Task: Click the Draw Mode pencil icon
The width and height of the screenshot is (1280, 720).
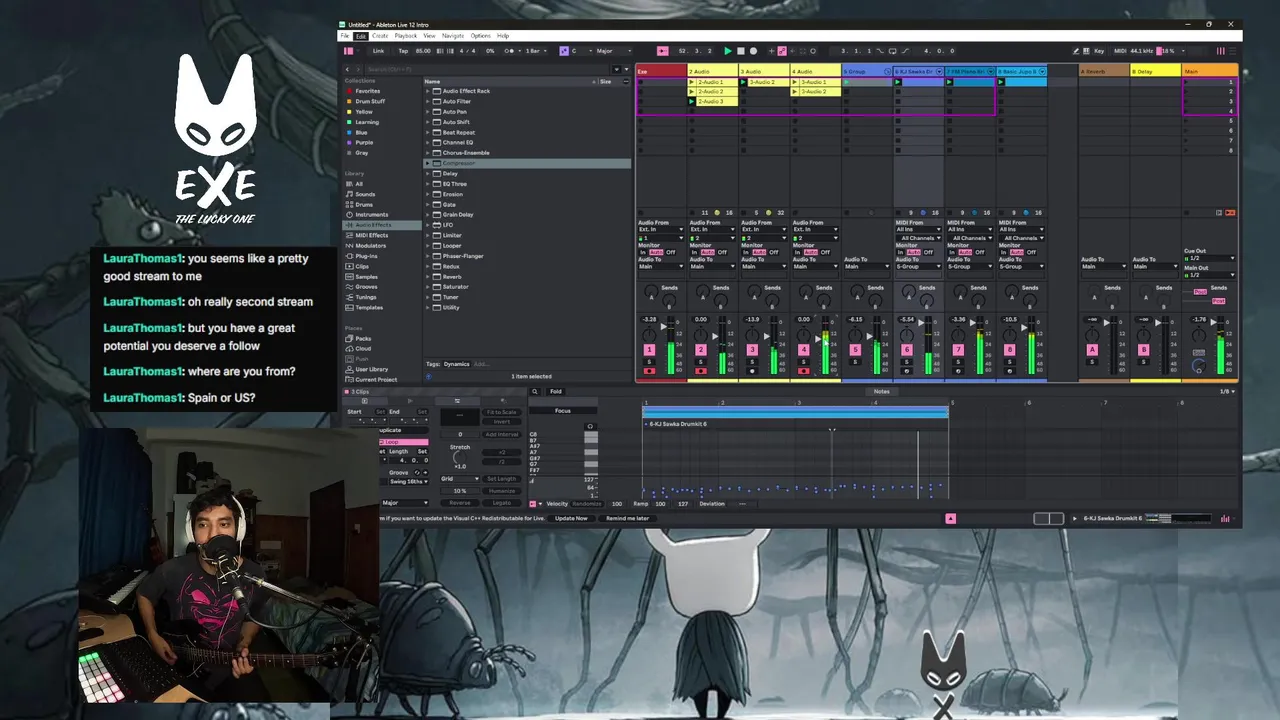Action: 1077,51
